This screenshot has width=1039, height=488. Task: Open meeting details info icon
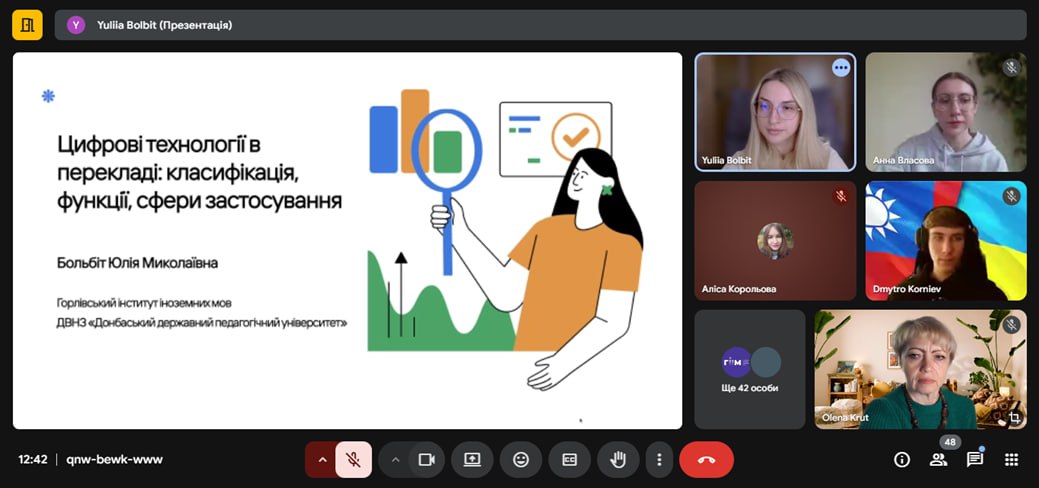tap(902, 459)
